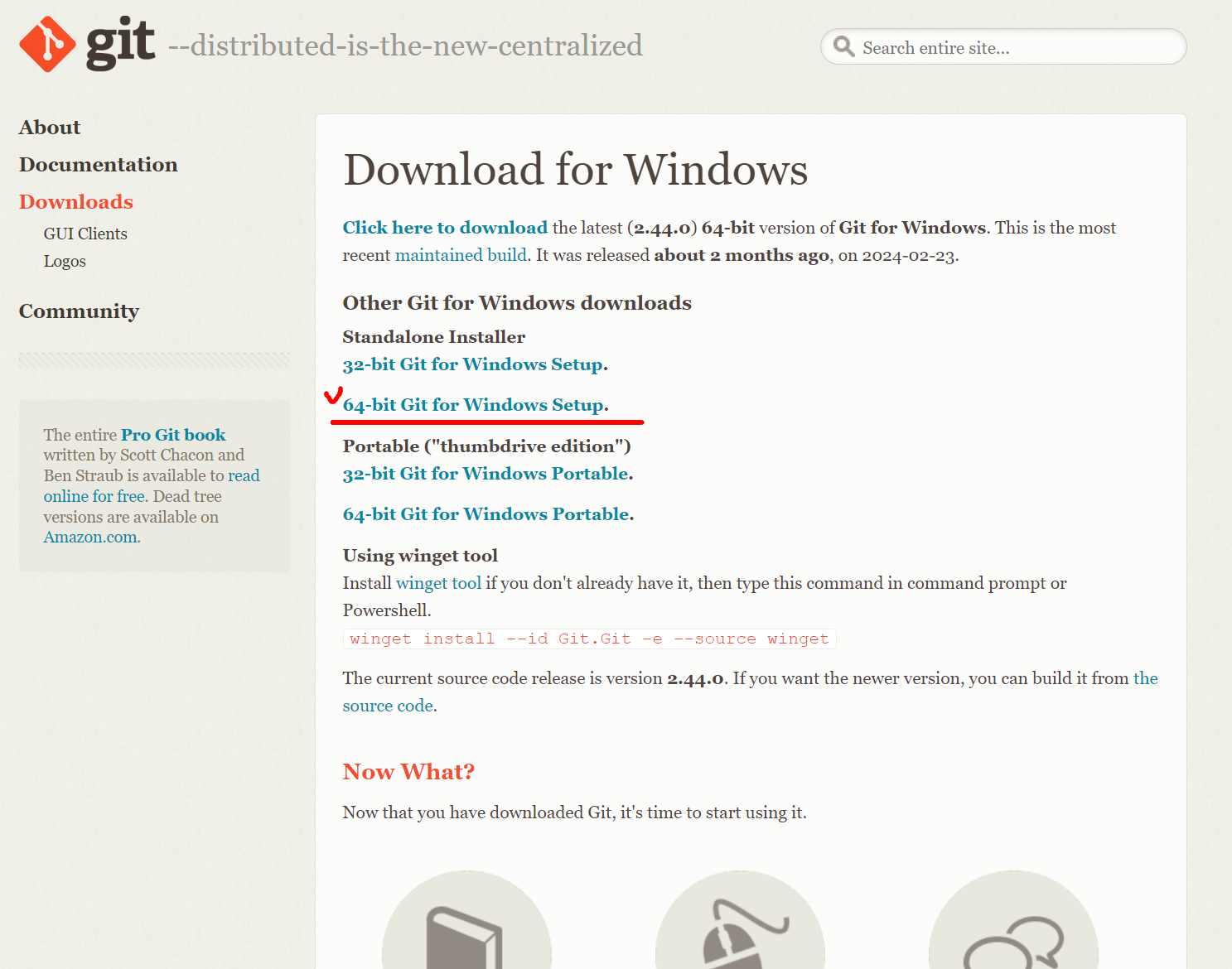Image resolution: width=1232 pixels, height=969 pixels.
Task: Download 32-bit Git for Windows Portable
Action: click(486, 474)
